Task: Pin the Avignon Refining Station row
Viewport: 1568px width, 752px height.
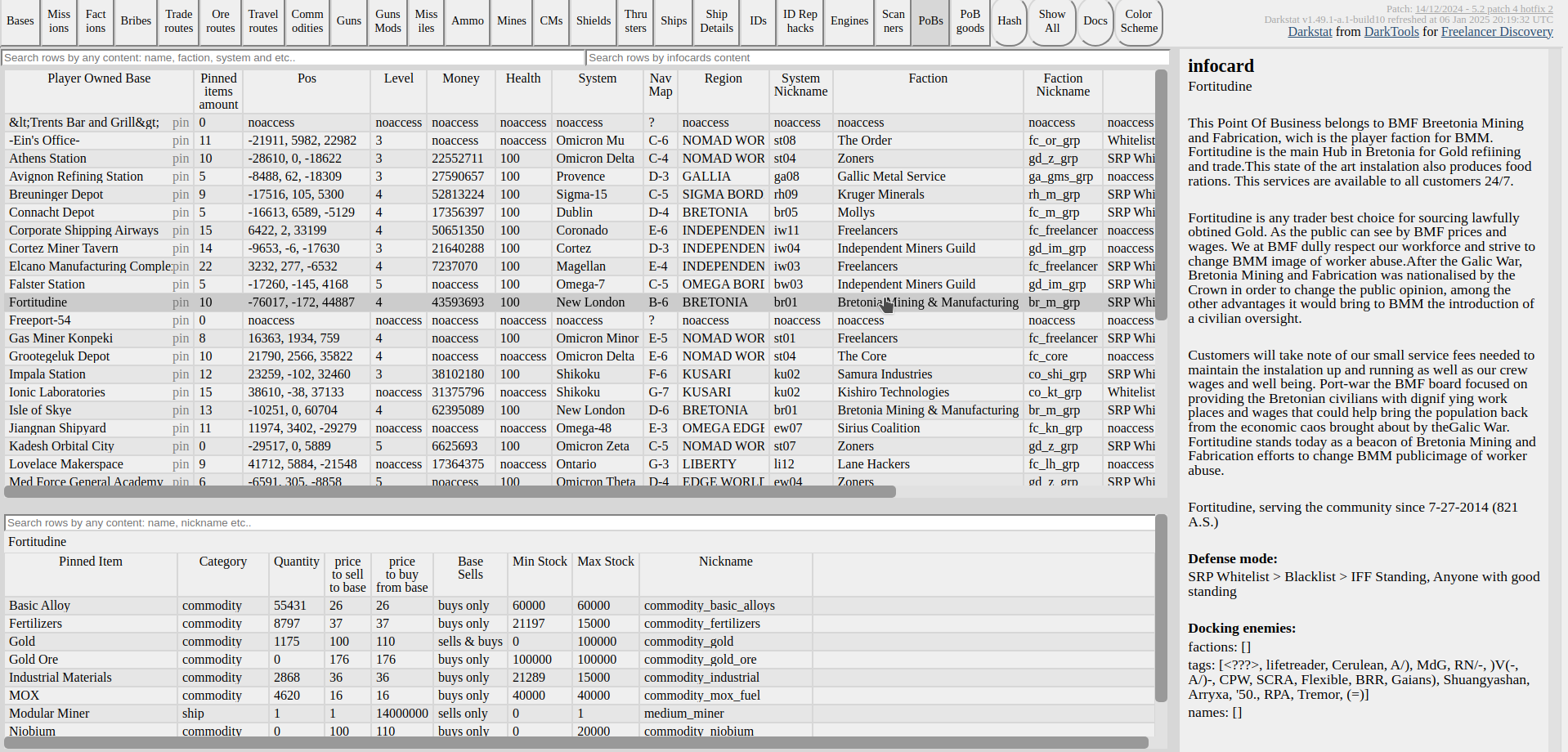Action: point(181,177)
